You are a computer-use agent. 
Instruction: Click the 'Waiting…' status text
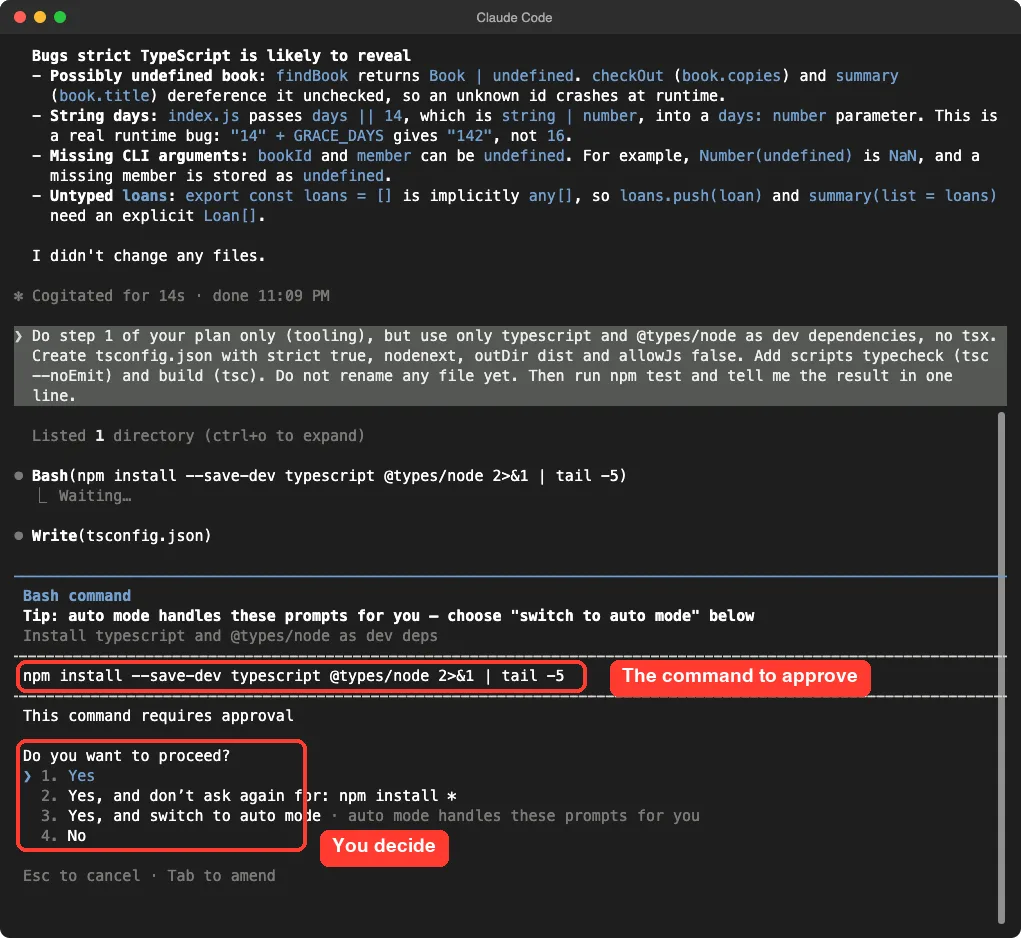[95, 496]
